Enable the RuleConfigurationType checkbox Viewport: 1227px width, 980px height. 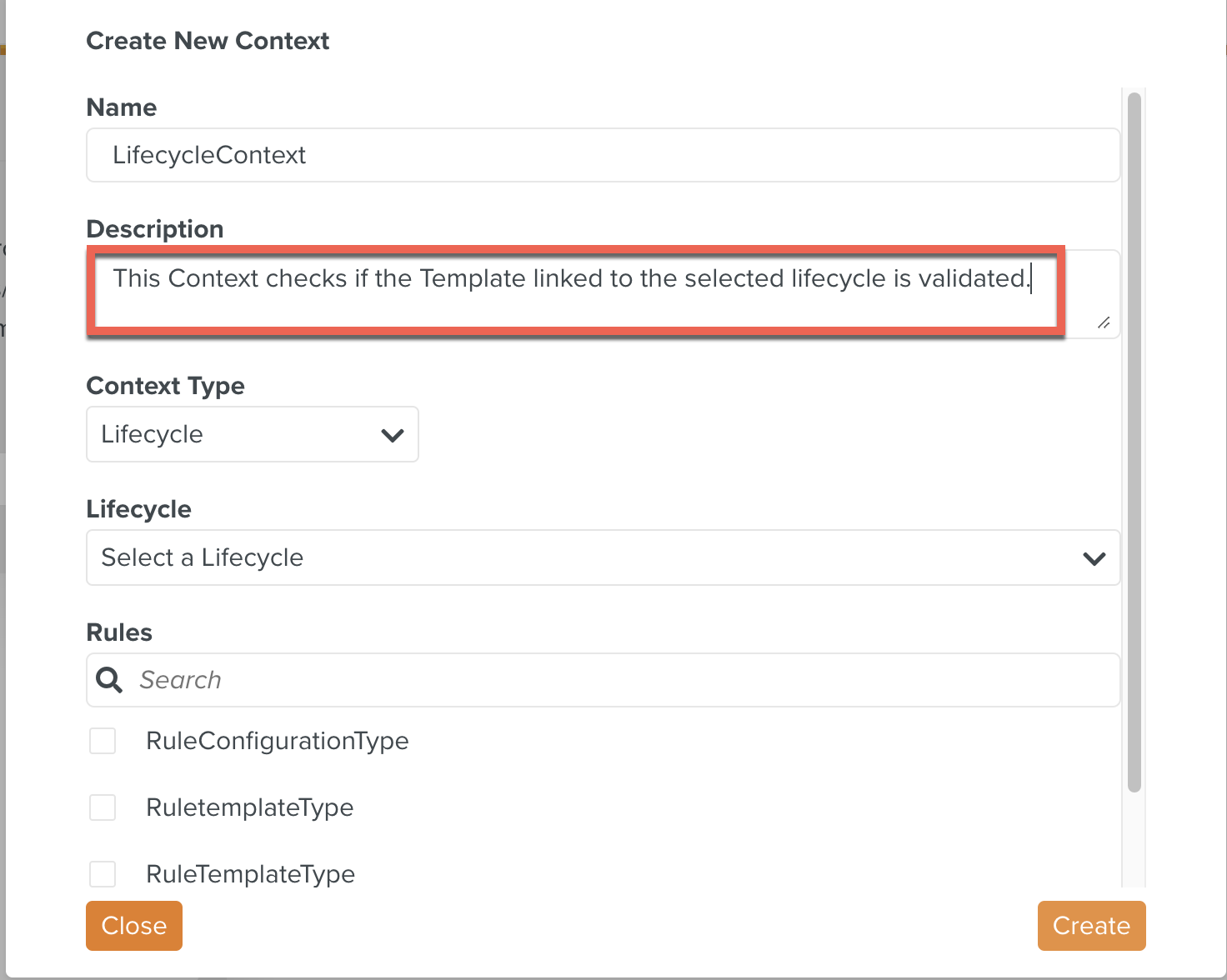(103, 741)
